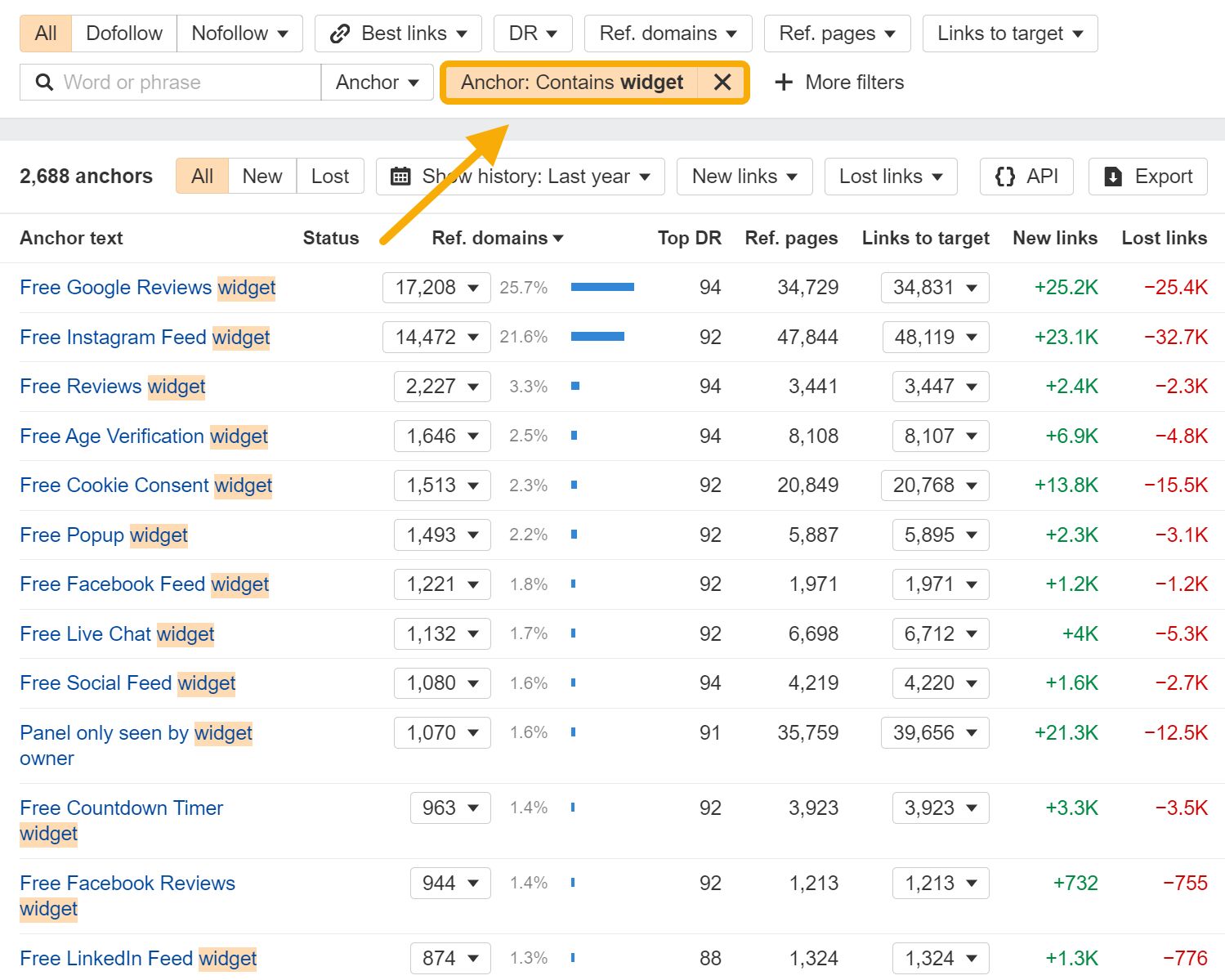The width and height of the screenshot is (1225, 980).
Task: Click the Export button
Action: tap(1147, 176)
